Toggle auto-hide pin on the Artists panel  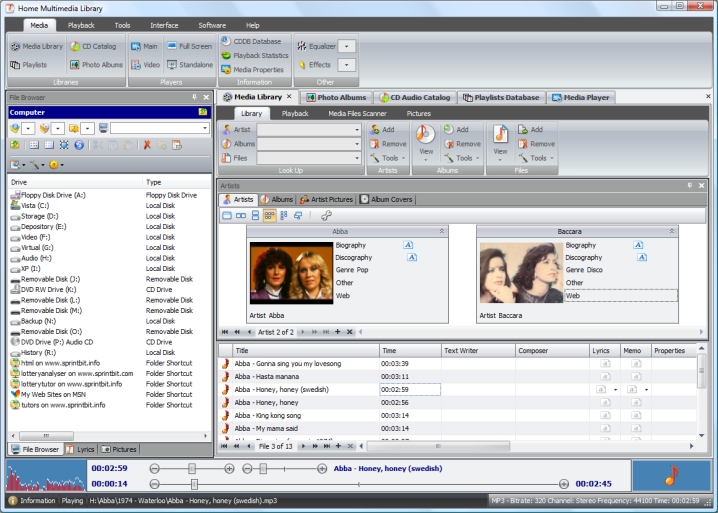pos(689,185)
